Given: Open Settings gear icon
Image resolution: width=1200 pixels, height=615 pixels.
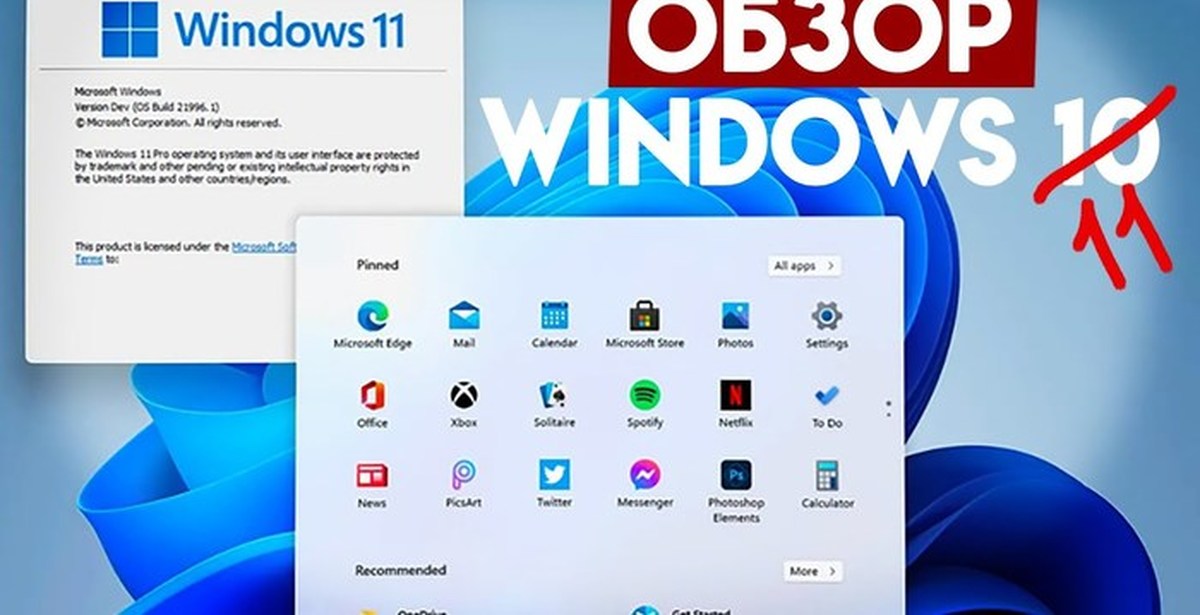Looking at the screenshot, I should coord(826,317).
